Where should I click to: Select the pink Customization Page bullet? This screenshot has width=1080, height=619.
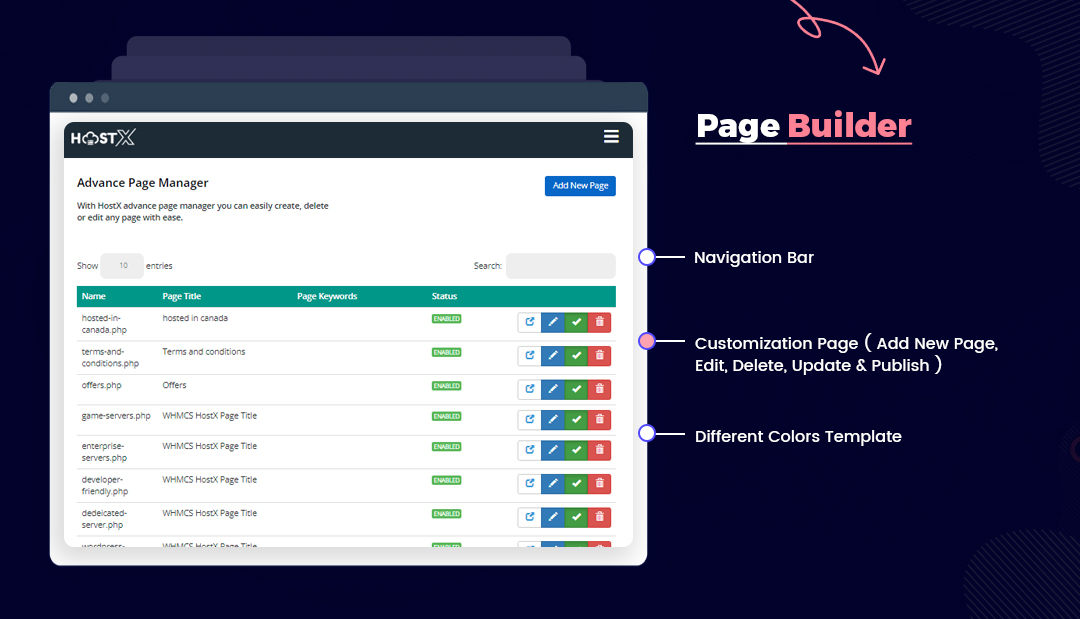647,341
